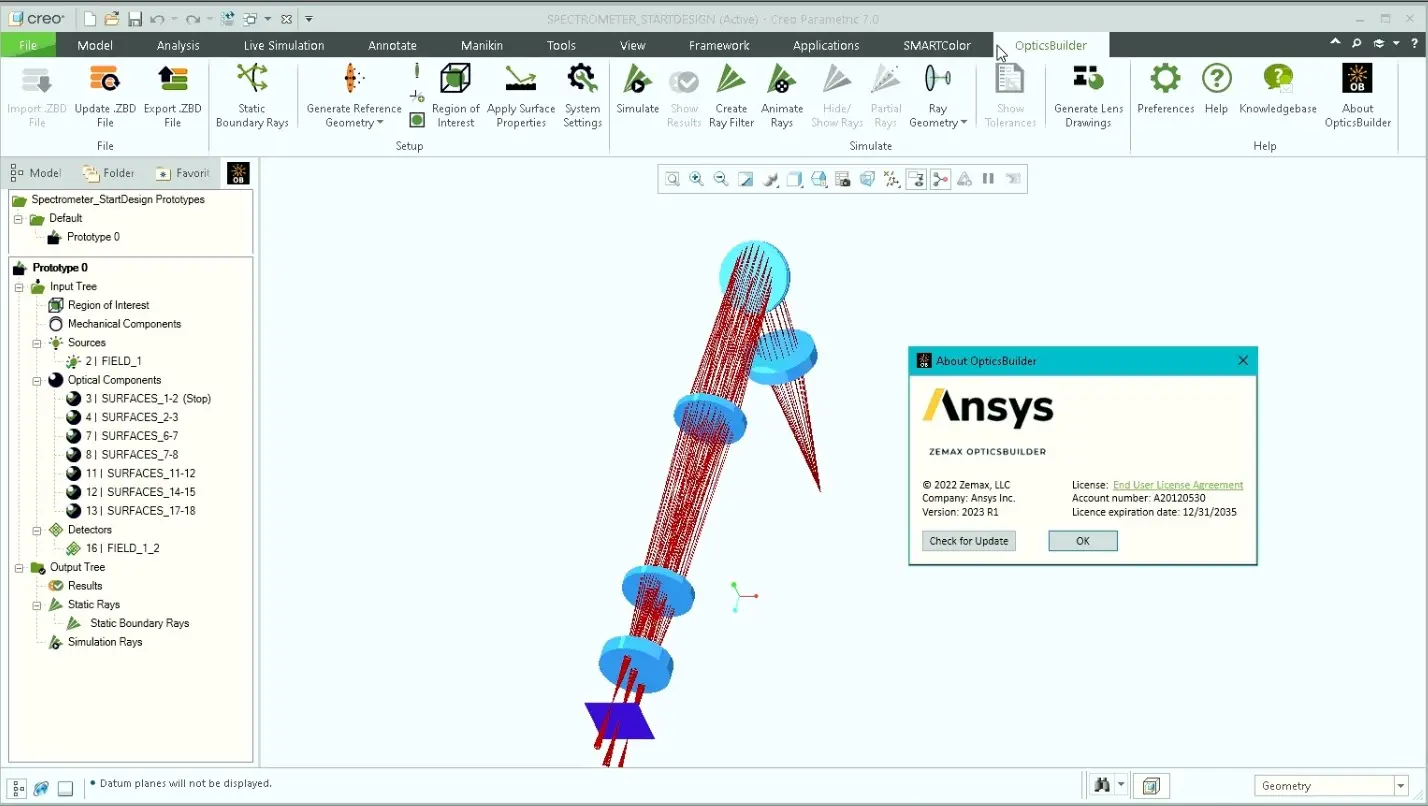Click the New file icon in quick access toolbar

[x=89, y=19]
